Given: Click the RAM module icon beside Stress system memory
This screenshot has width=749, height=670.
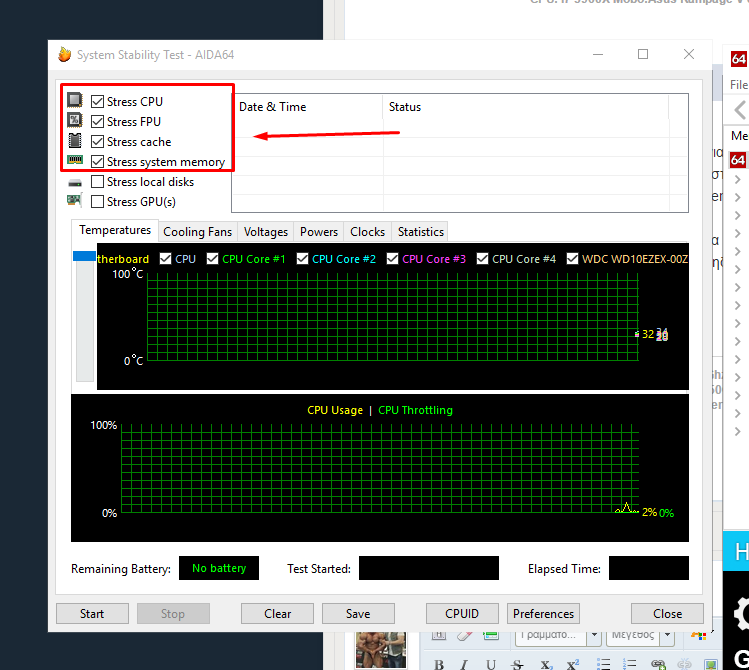Looking at the screenshot, I should click(75, 160).
